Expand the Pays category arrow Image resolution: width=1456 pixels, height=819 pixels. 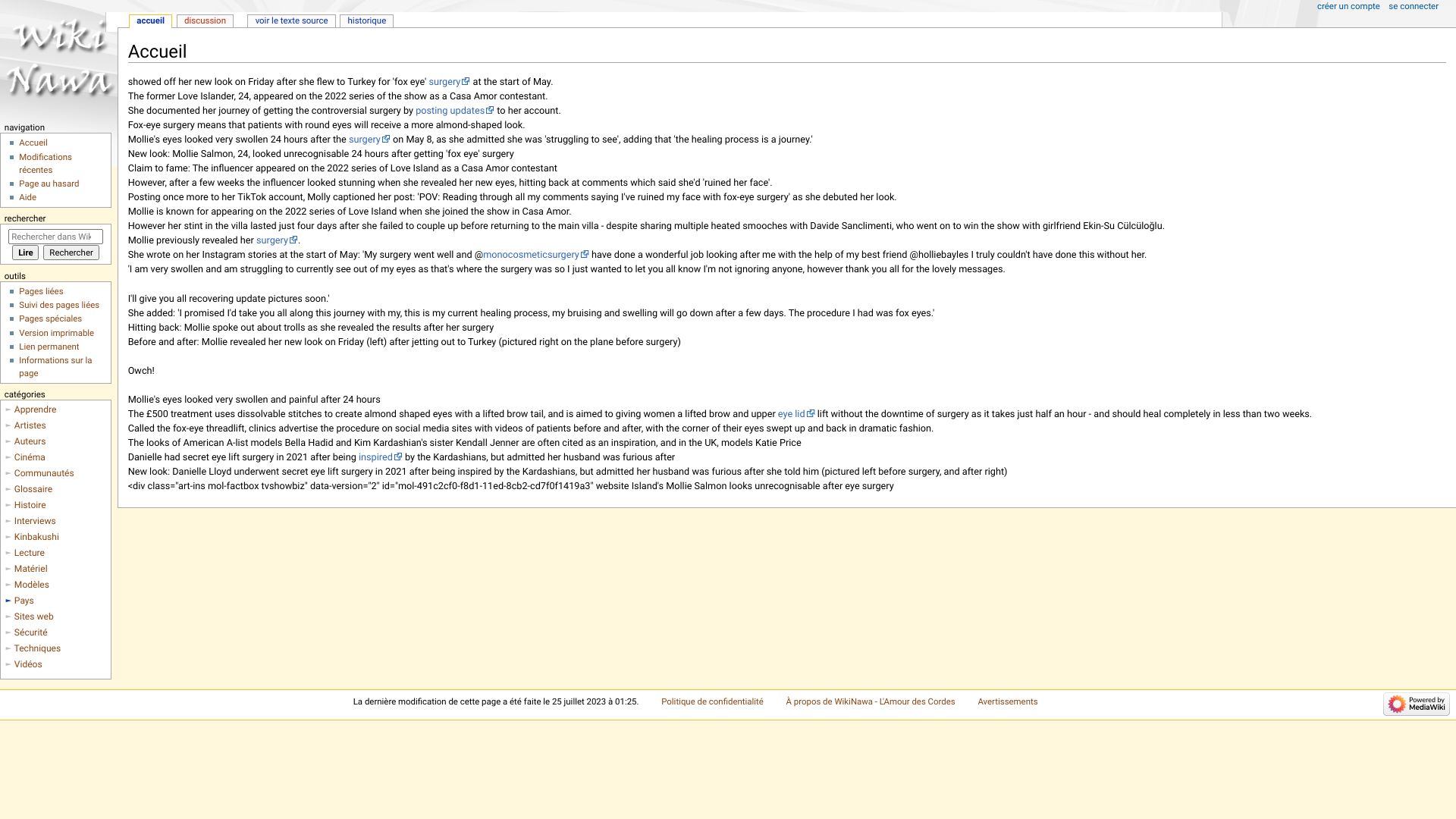pos(8,601)
